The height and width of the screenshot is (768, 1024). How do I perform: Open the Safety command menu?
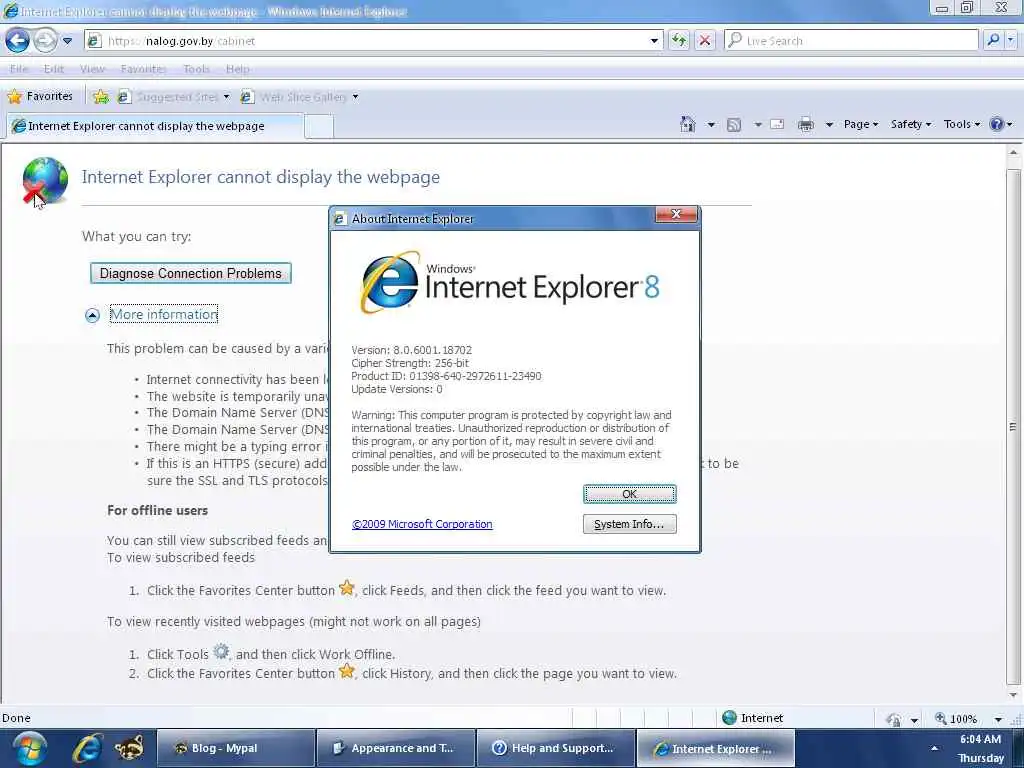[910, 124]
